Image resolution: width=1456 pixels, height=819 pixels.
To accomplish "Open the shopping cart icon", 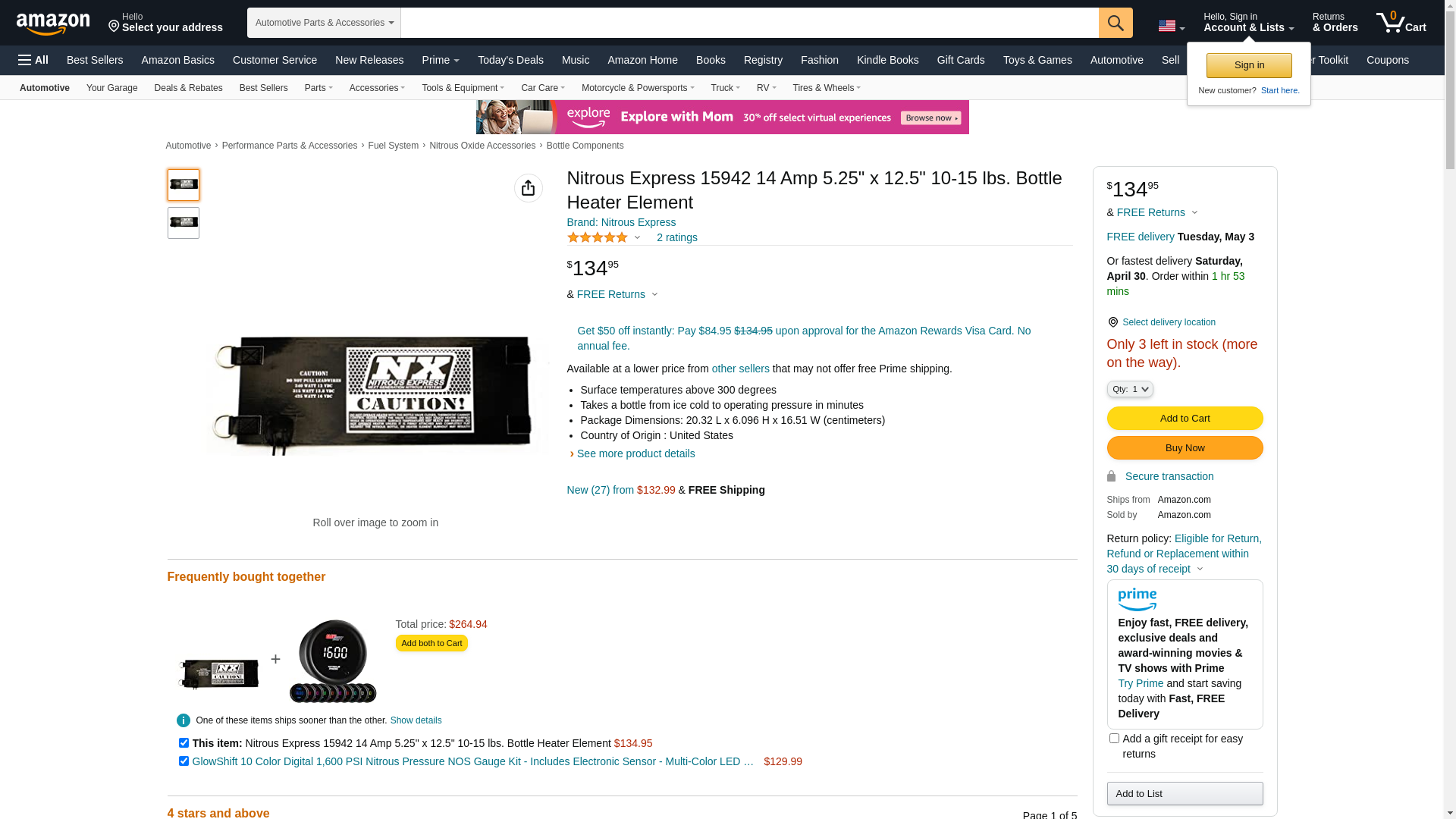I will point(1400,23).
